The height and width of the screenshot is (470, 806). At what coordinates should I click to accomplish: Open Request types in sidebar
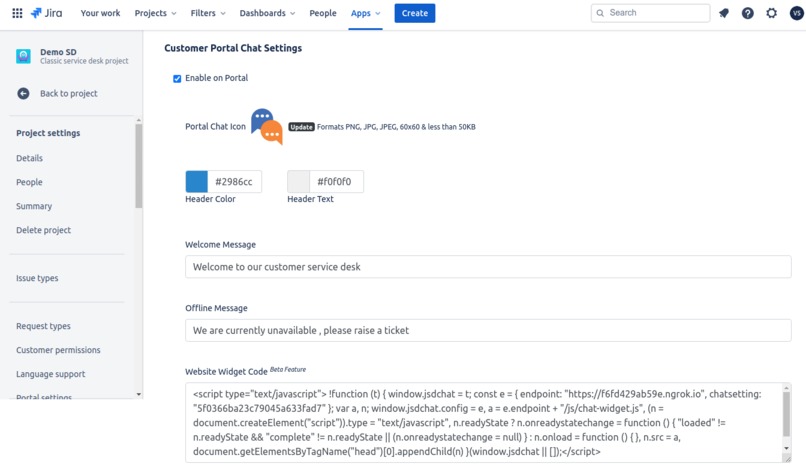click(43, 326)
